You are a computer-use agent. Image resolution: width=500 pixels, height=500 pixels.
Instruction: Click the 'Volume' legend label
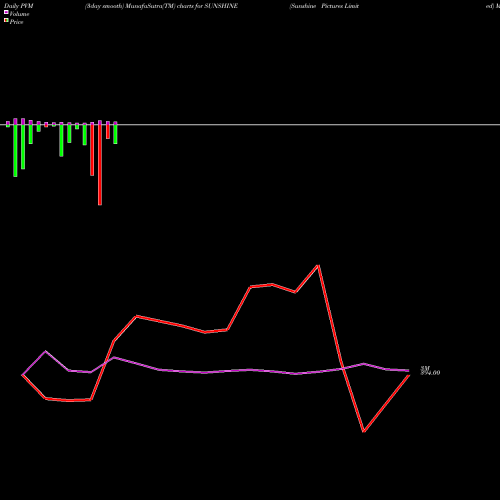pyautogui.click(x=19, y=14)
